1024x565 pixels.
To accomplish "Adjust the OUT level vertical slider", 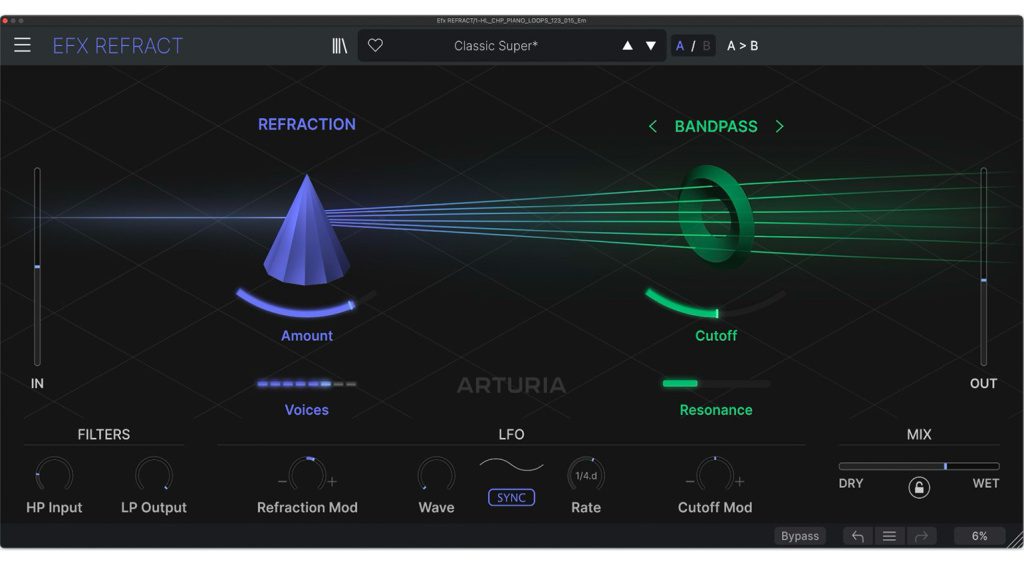I will 984,266.
